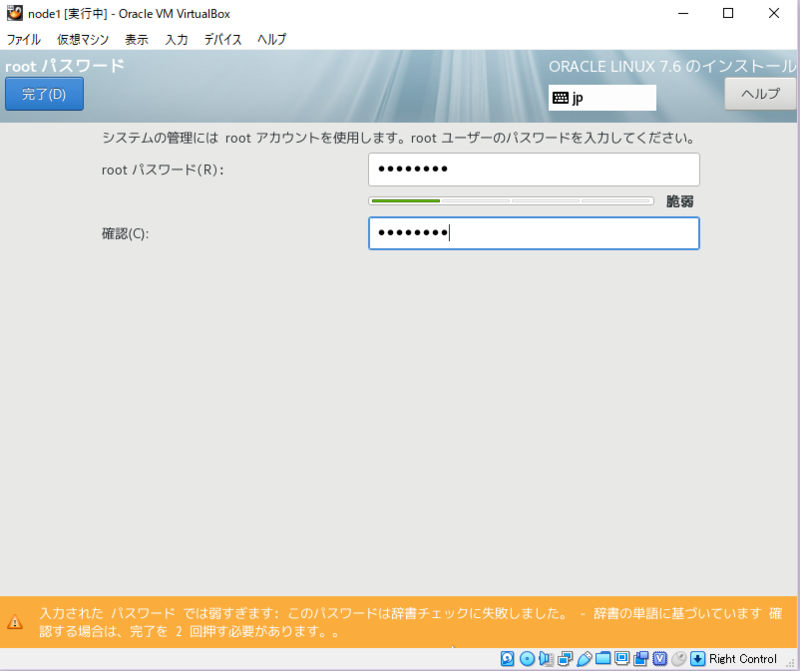Click the shared folders status icon

[603, 659]
